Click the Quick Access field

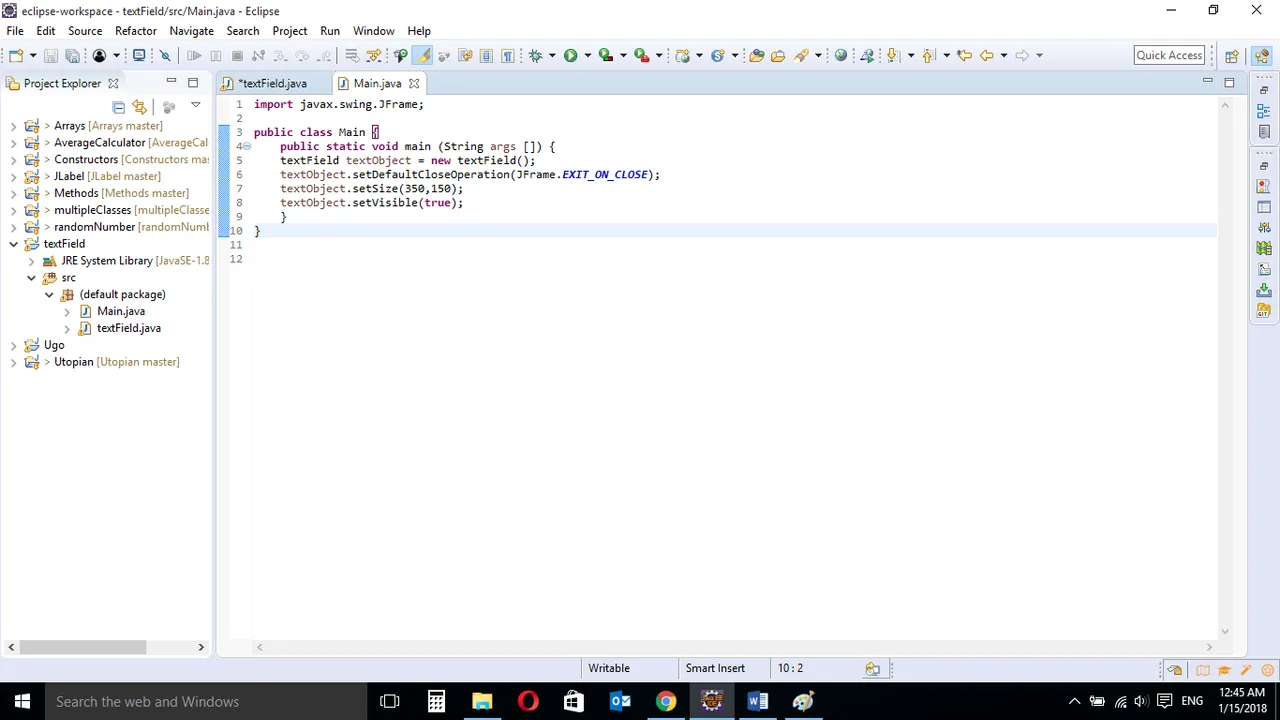tap(1169, 56)
